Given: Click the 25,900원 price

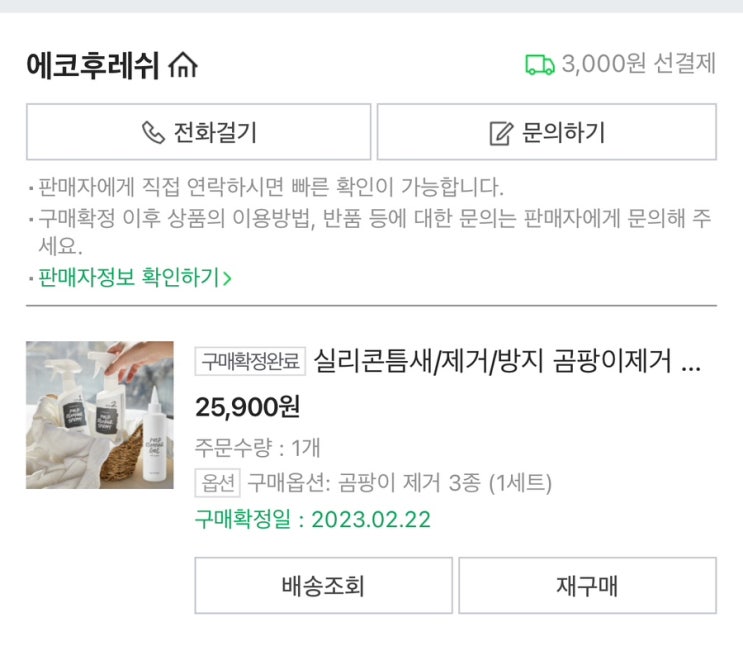Looking at the screenshot, I should (247, 407).
